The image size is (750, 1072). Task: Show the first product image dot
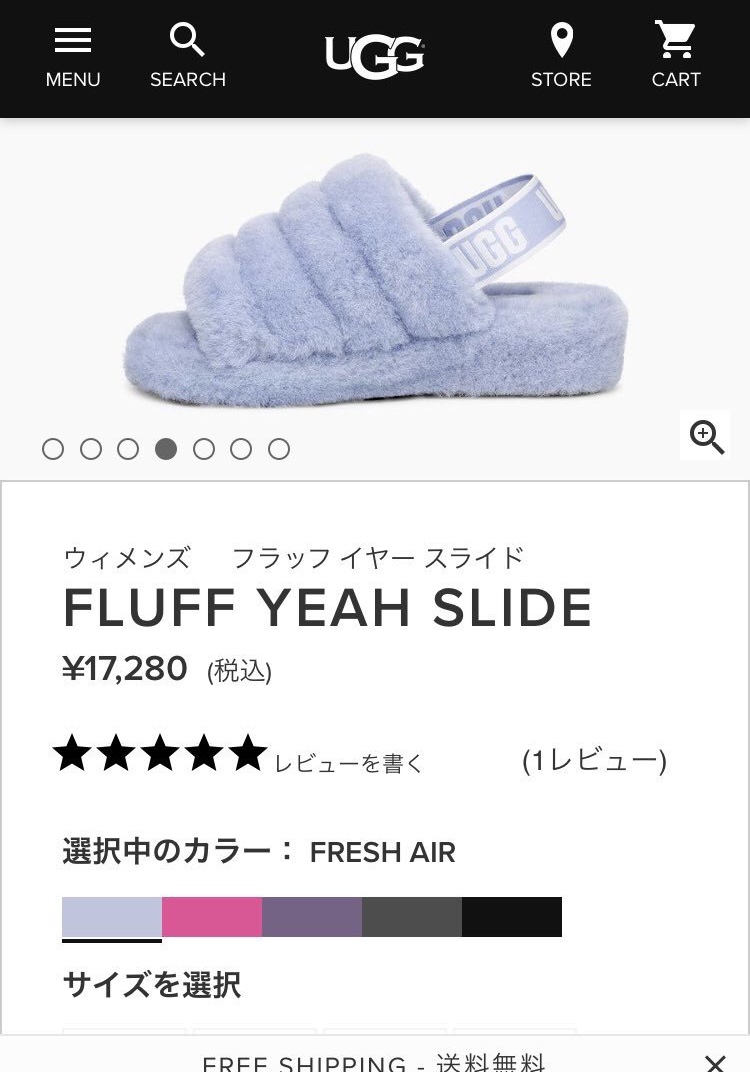coord(53,449)
